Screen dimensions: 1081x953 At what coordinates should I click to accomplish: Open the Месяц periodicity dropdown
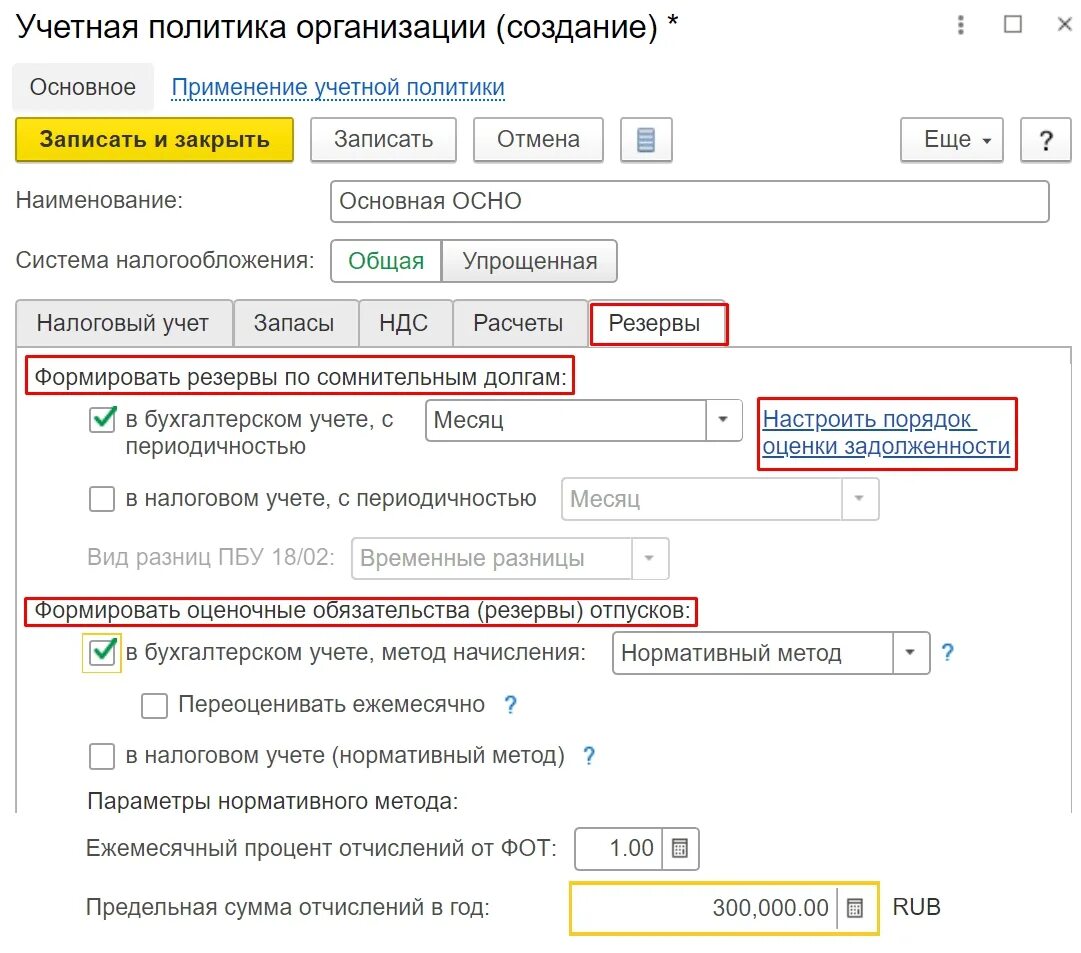click(x=722, y=420)
